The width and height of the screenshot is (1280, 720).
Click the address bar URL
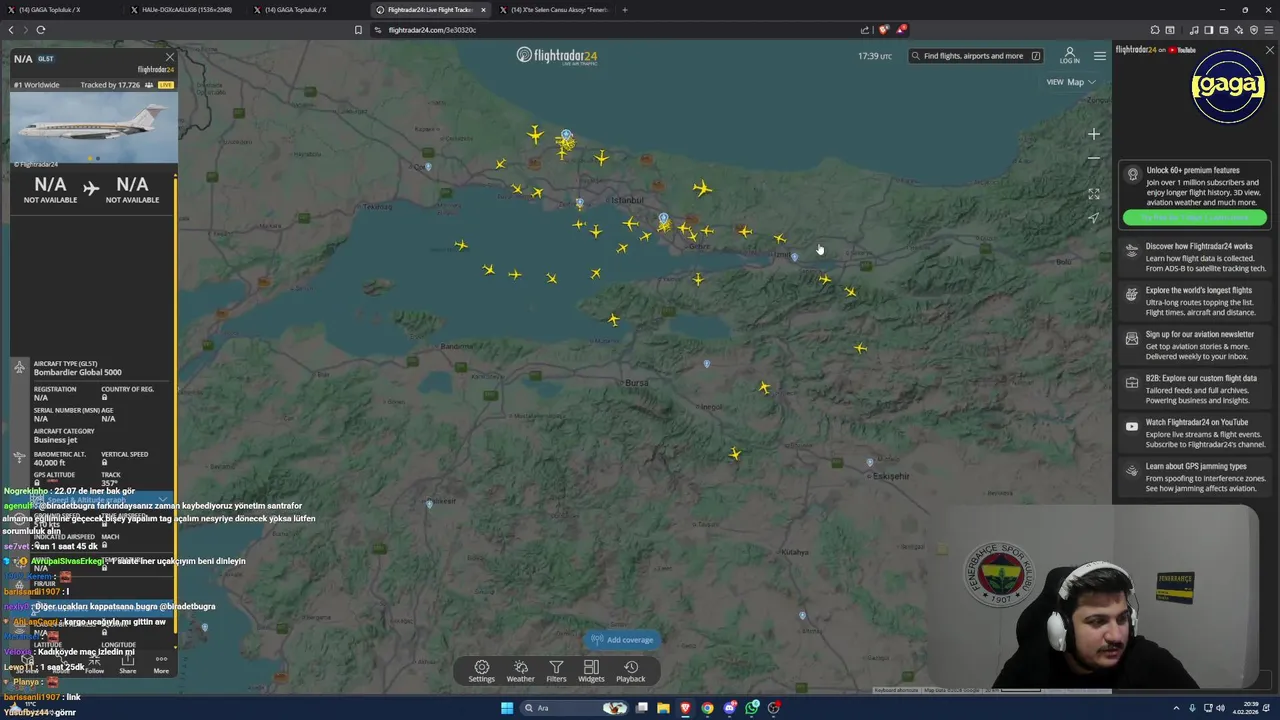(432, 30)
